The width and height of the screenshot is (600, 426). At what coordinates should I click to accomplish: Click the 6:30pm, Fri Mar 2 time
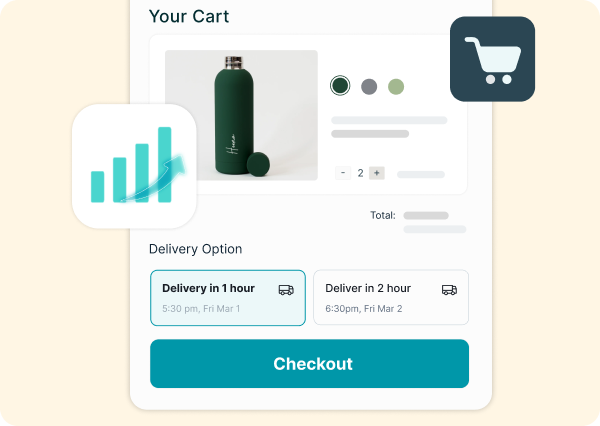tap(364, 308)
